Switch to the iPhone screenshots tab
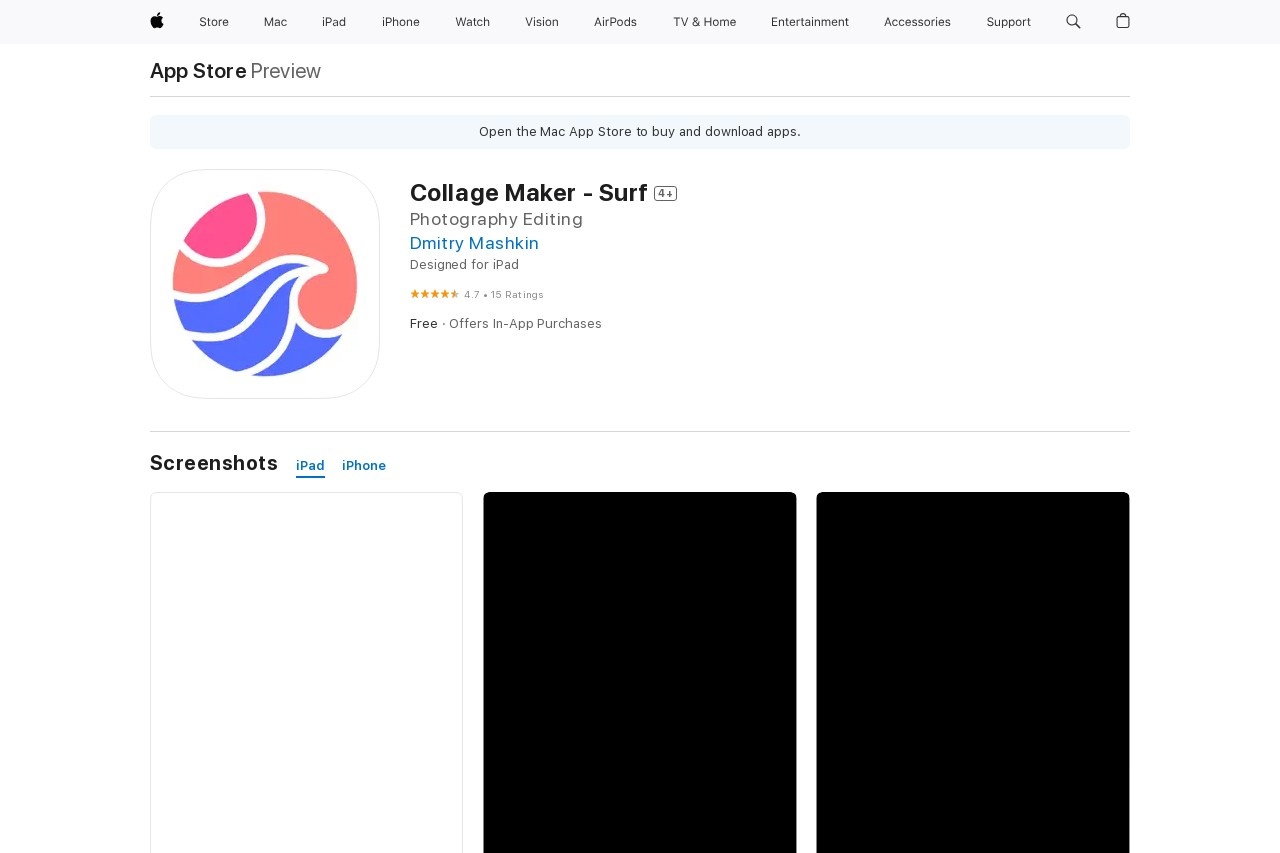This screenshot has width=1280, height=853. pyautogui.click(x=364, y=466)
